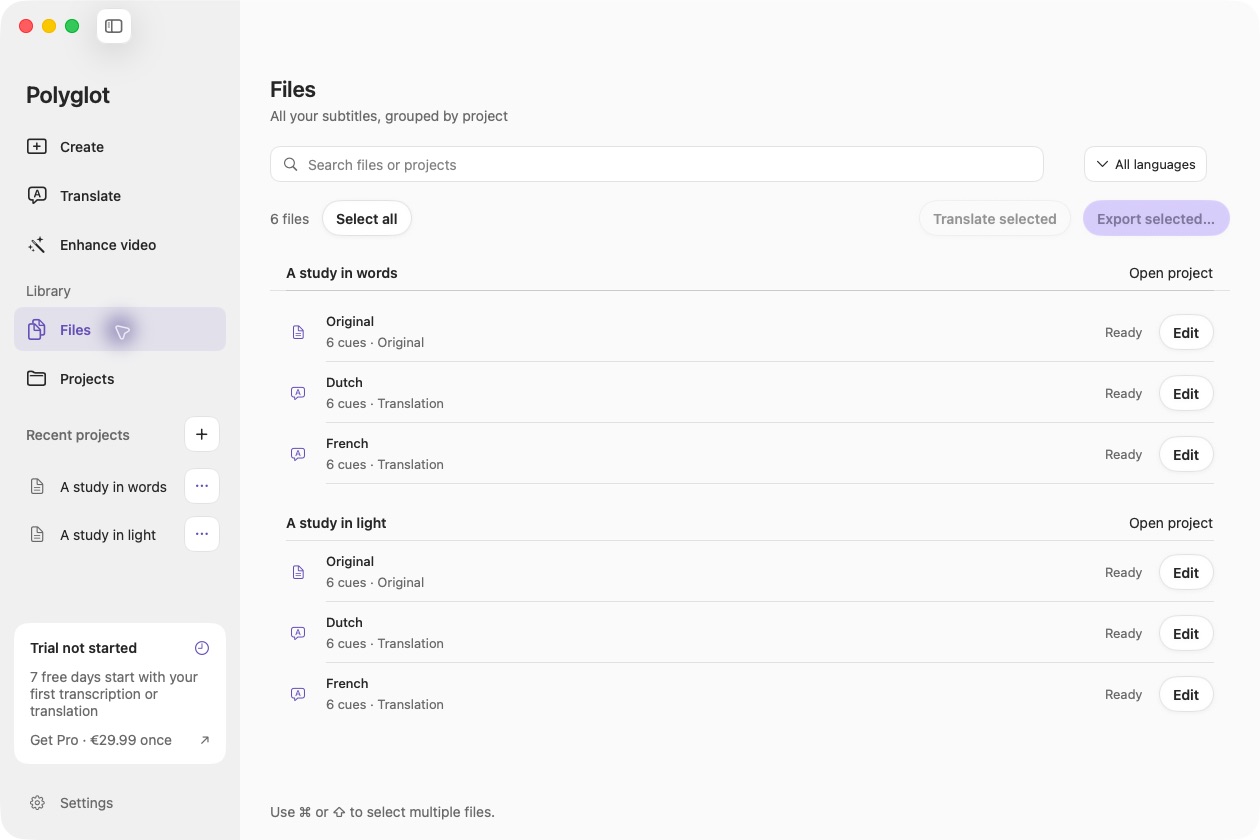The image size is (1260, 840).
Task: Open Enhance video
Action: tap(120, 245)
